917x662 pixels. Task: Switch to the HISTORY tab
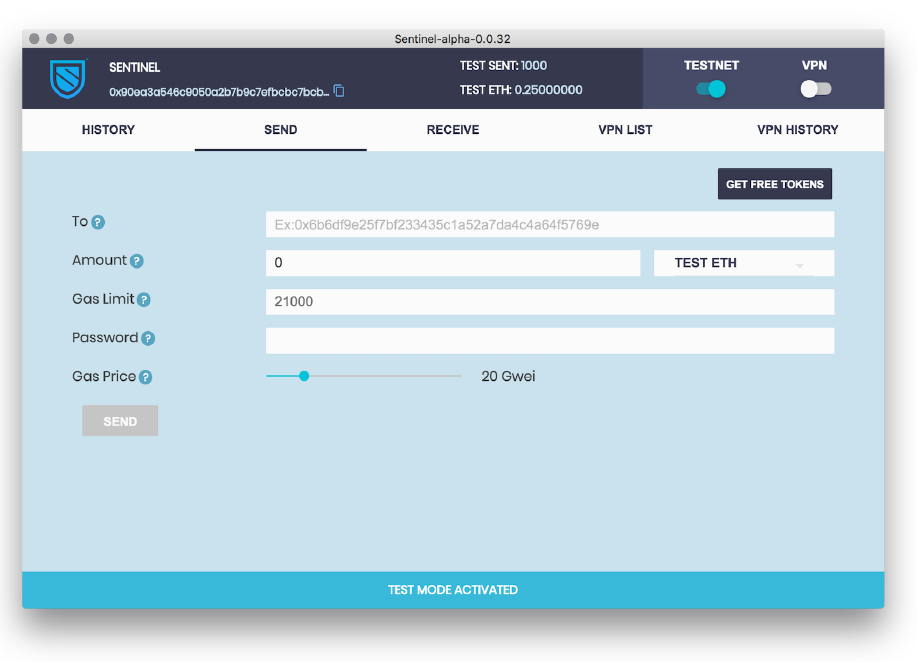pyautogui.click(x=108, y=130)
